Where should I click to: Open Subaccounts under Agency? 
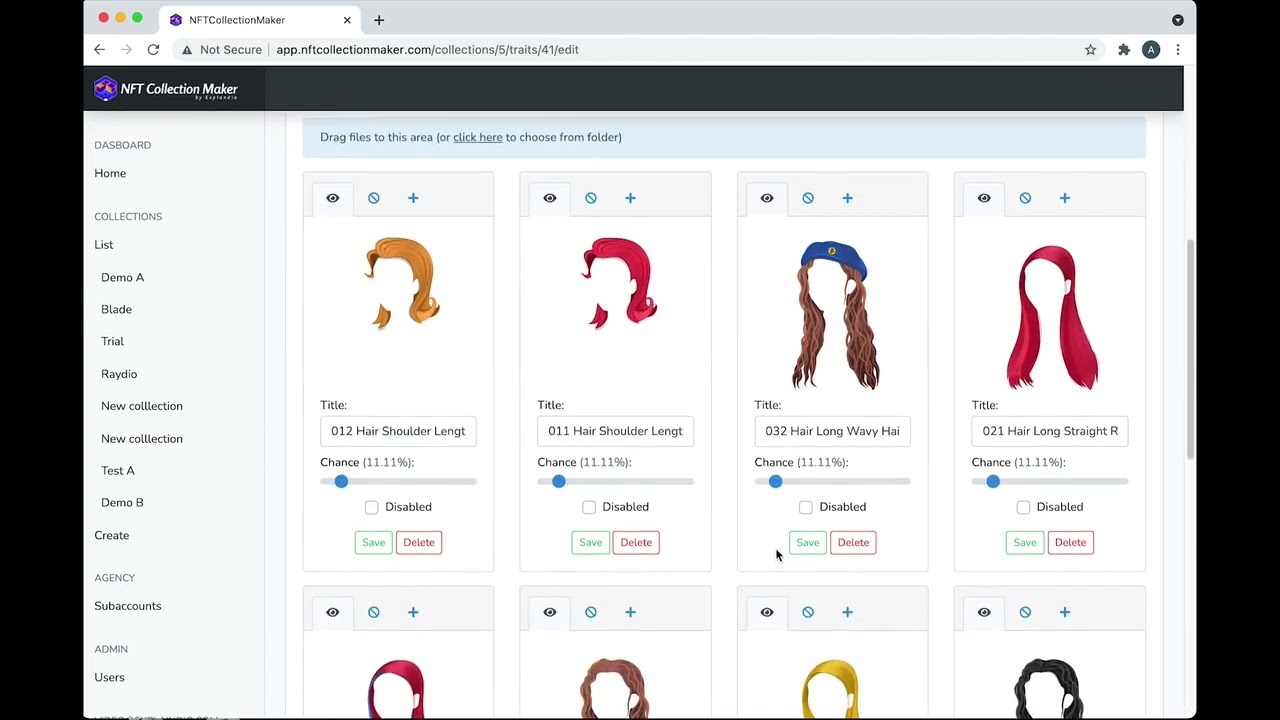click(x=128, y=606)
